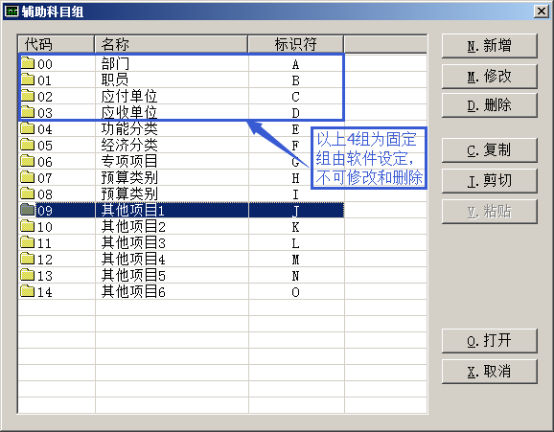Open group with O. 打开 button
This screenshot has height=432, width=554.
click(x=490, y=341)
